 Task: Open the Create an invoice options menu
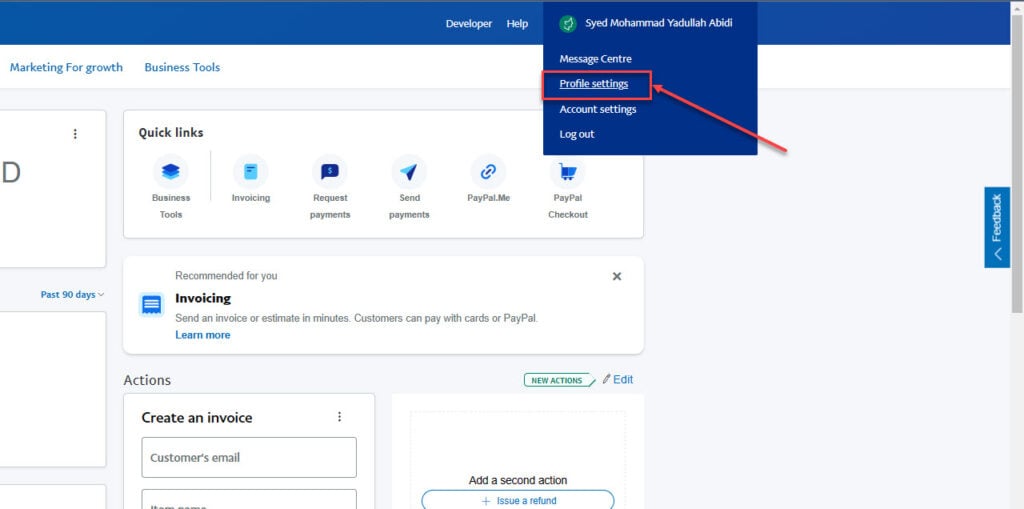click(x=339, y=417)
